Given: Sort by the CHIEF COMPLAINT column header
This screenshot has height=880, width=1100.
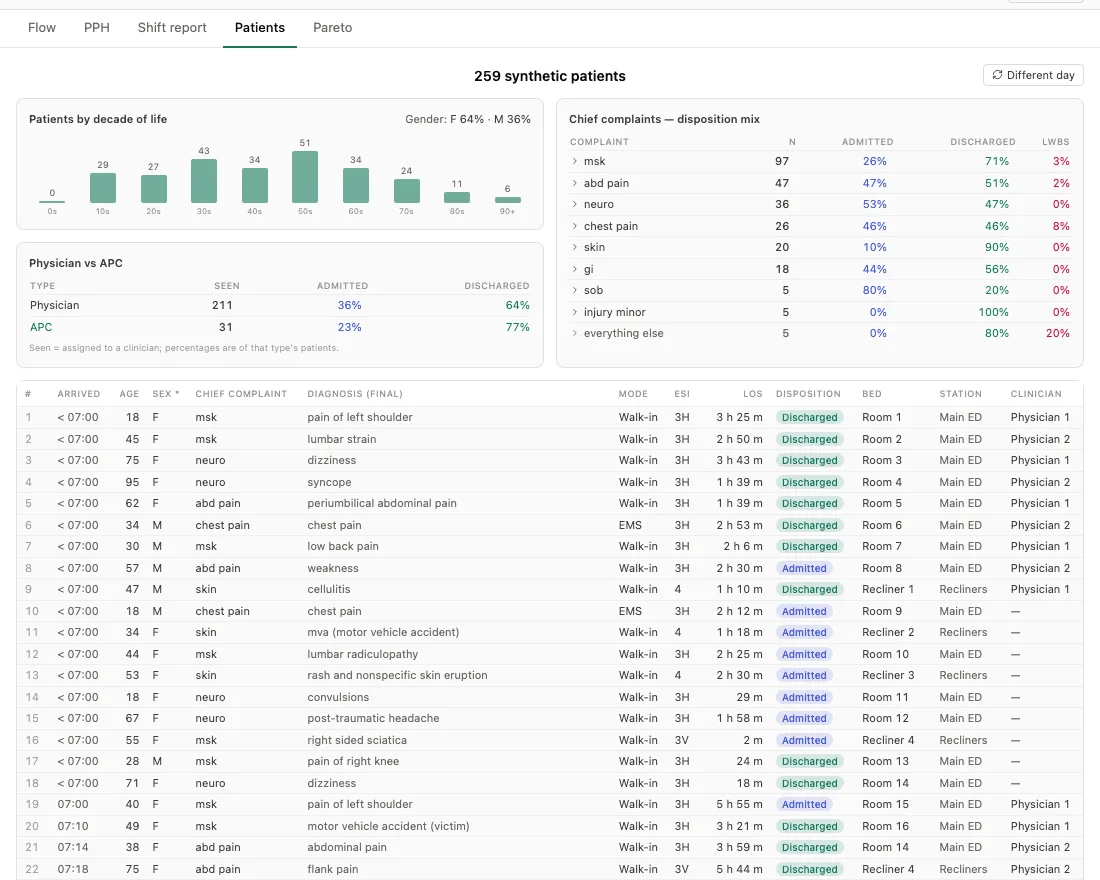Looking at the screenshot, I should [x=241, y=394].
